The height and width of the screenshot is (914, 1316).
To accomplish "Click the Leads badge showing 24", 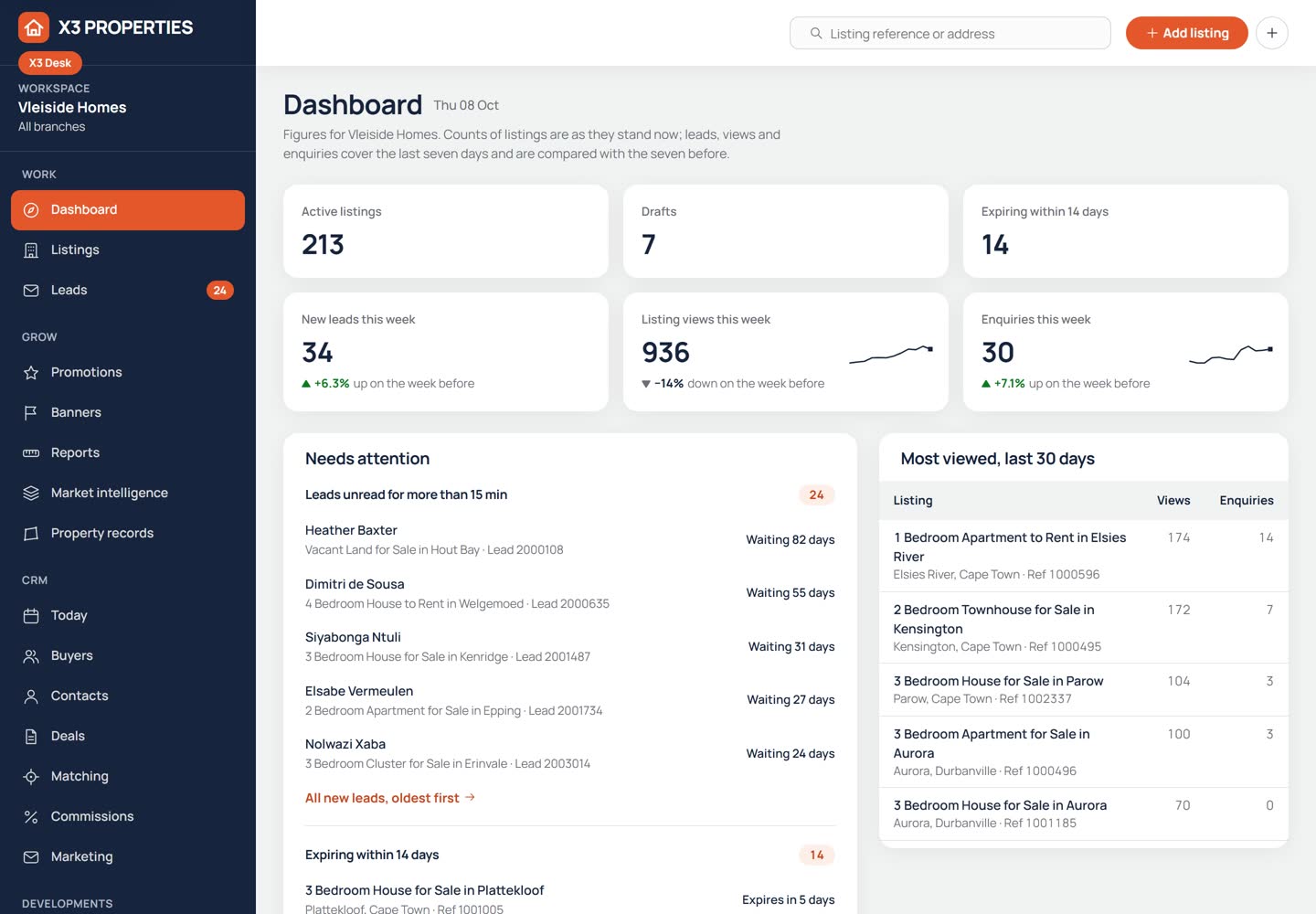I will [x=220, y=291].
